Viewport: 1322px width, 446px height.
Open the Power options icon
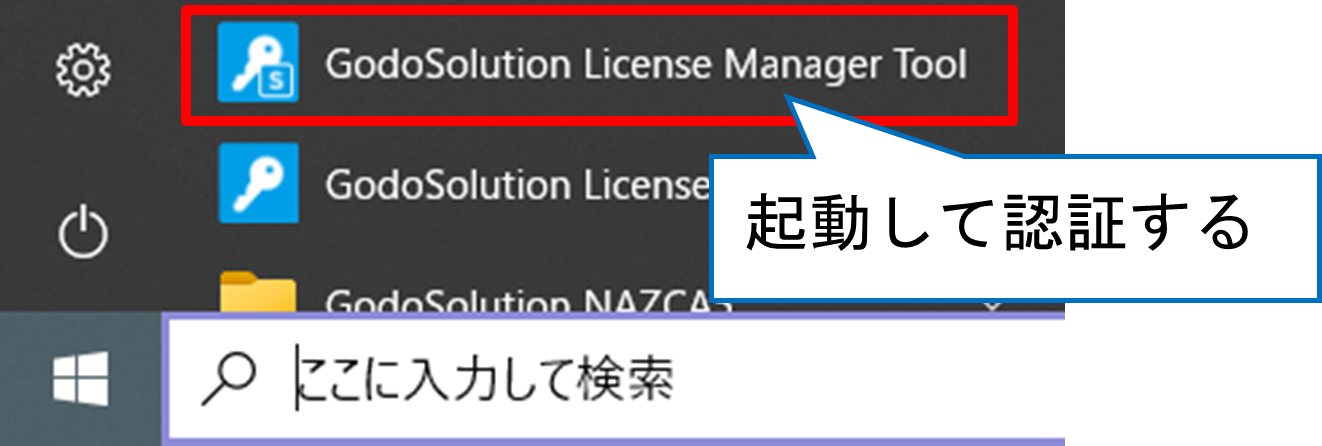(x=84, y=233)
